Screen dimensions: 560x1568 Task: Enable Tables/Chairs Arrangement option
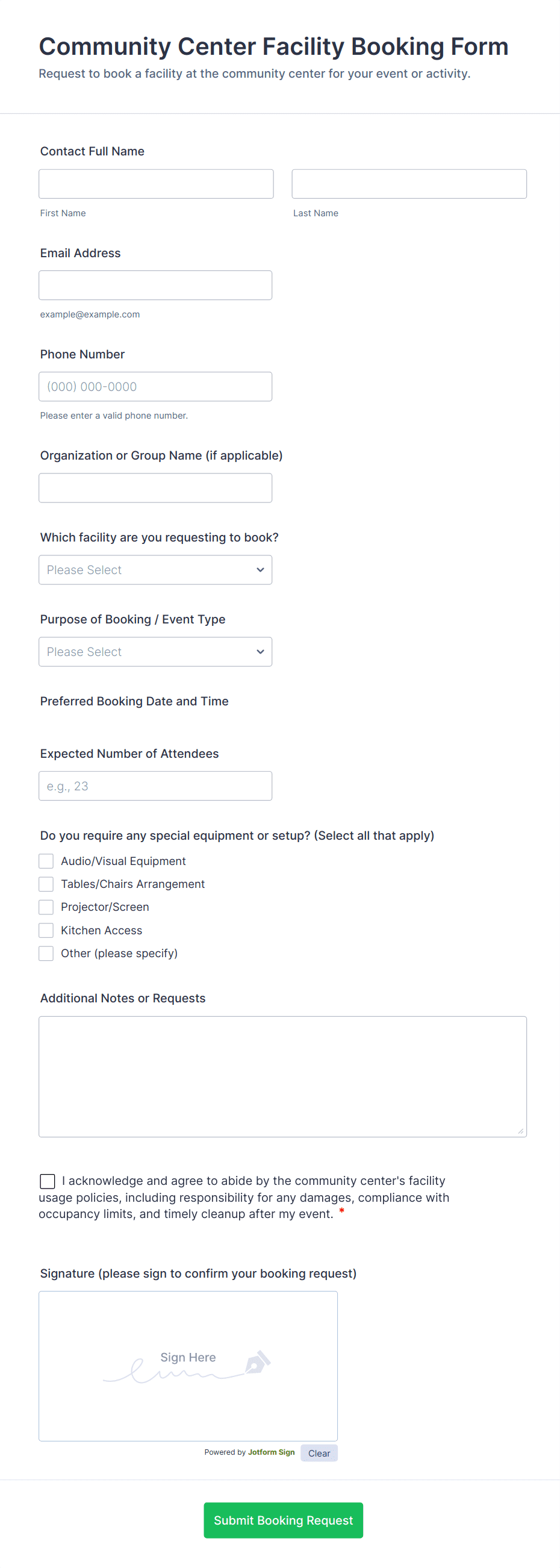click(x=46, y=884)
